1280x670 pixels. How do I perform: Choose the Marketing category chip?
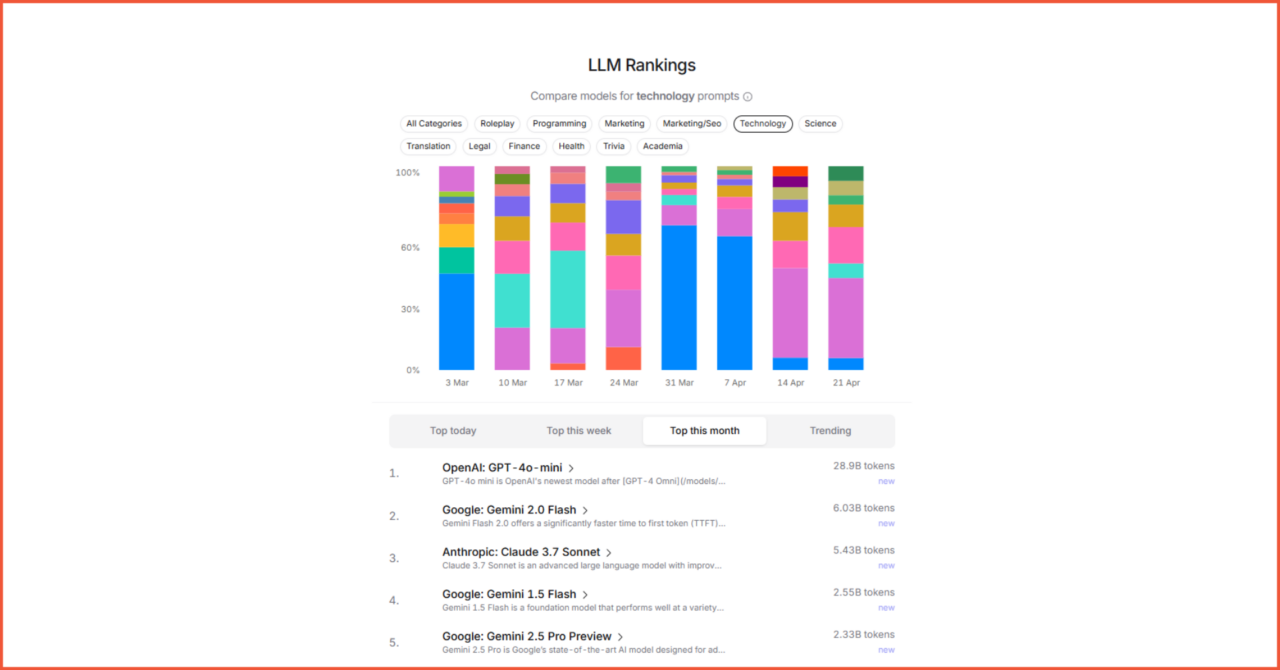[x=624, y=124]
